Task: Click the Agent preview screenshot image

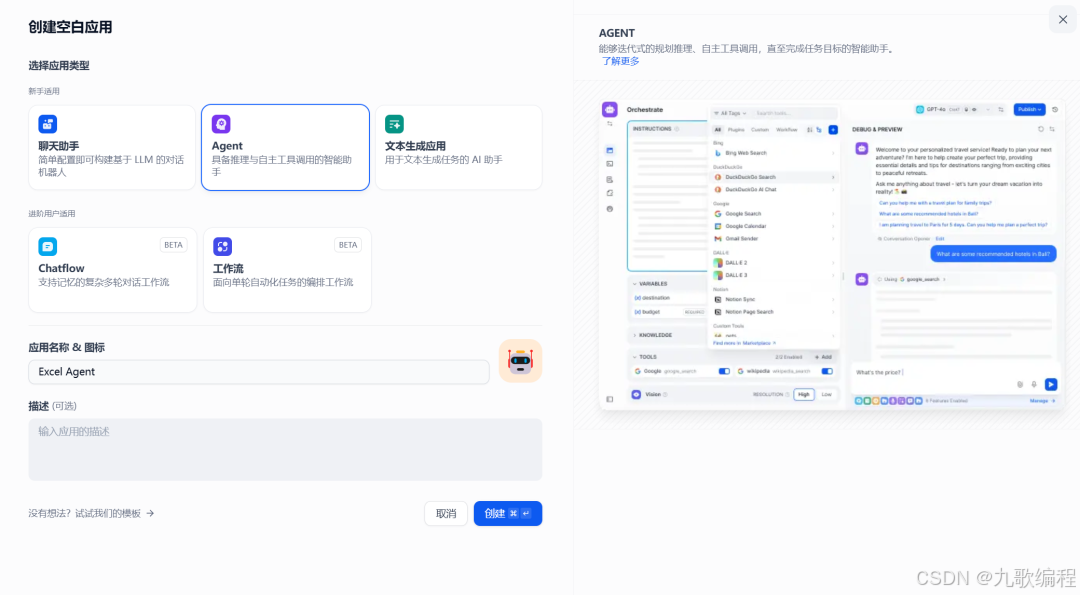Action: pyautogui.click(x=830, y=255)
